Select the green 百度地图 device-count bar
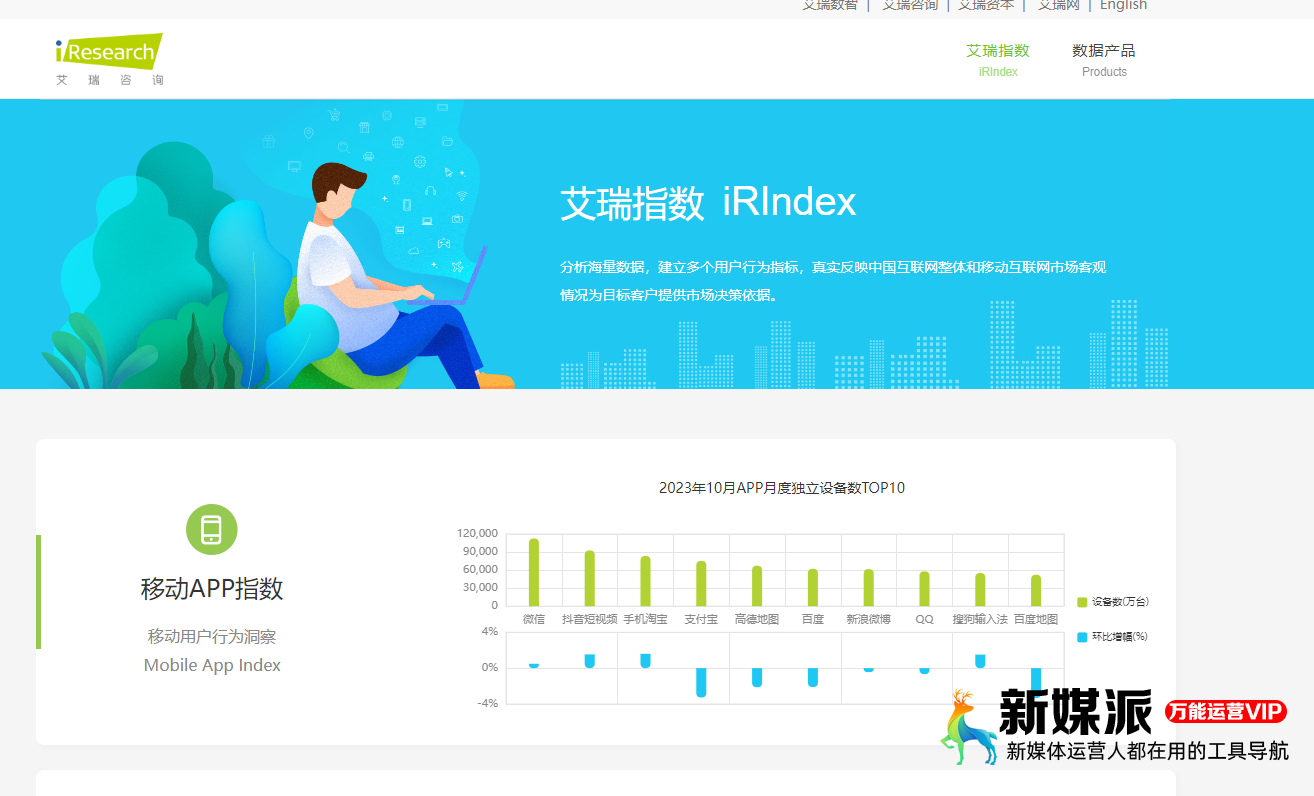Image resolution: width=1314 pixels, height=796 pixels. tap(1036, 590)
